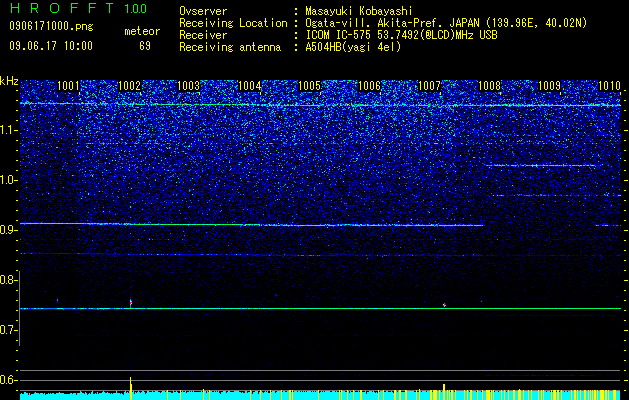629x400 pixels.
Task: Click the bright meteor echo near 1002
Action: pyautogui.click(x=131, y=303)
